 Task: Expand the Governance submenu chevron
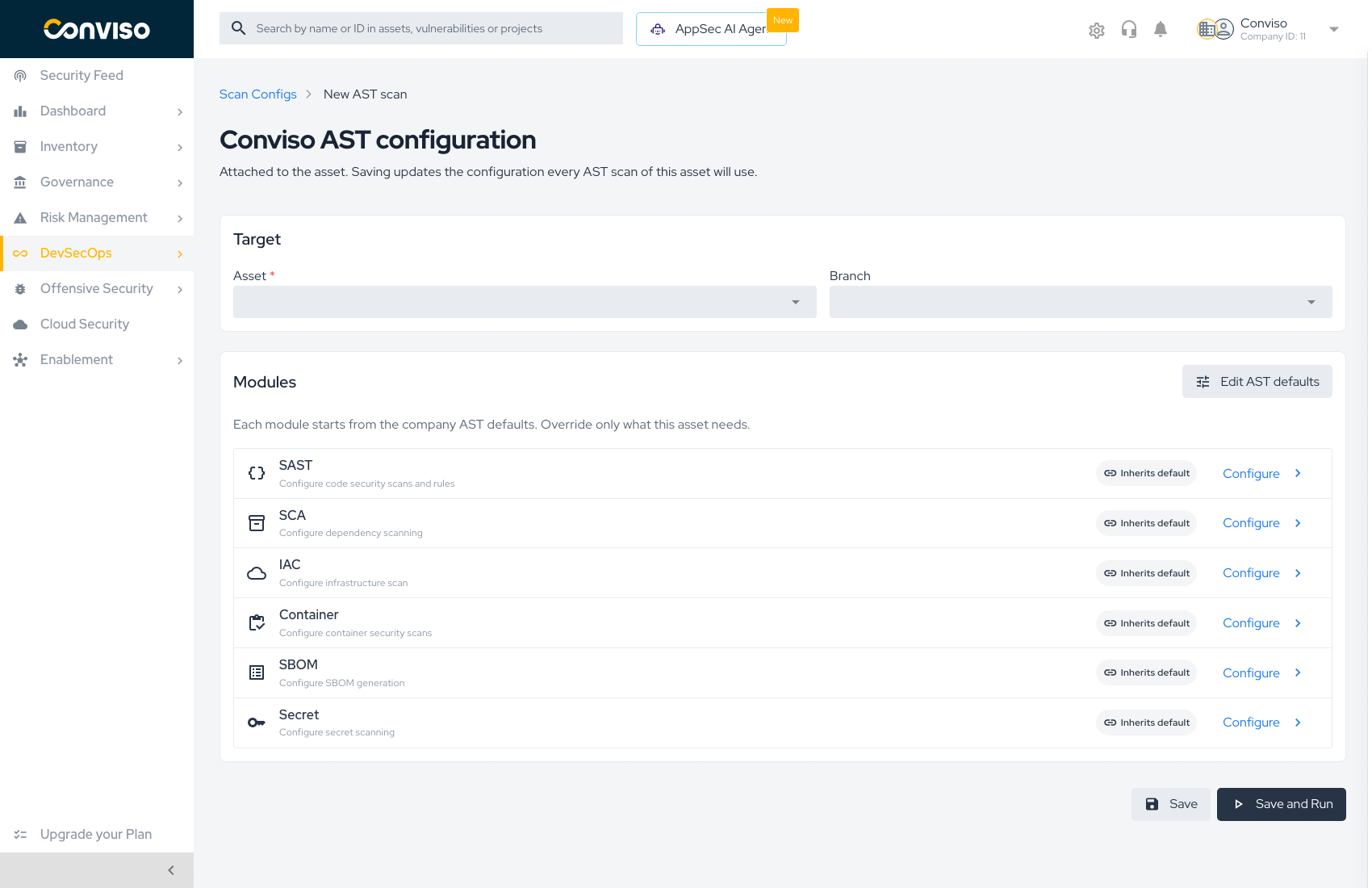coord(180,182)
